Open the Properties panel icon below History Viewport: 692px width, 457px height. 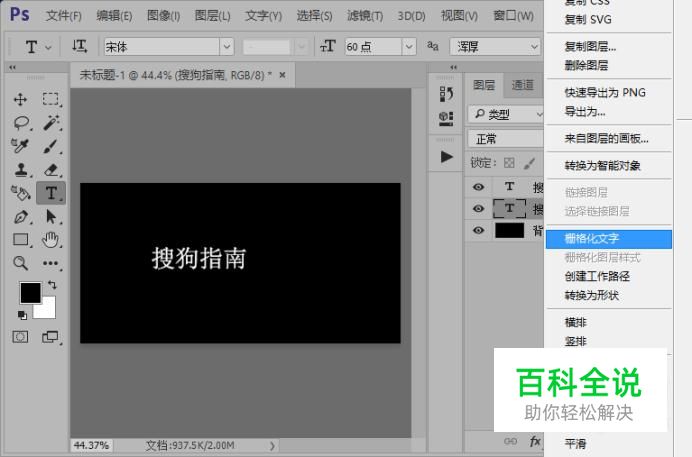tap(446, 118)
